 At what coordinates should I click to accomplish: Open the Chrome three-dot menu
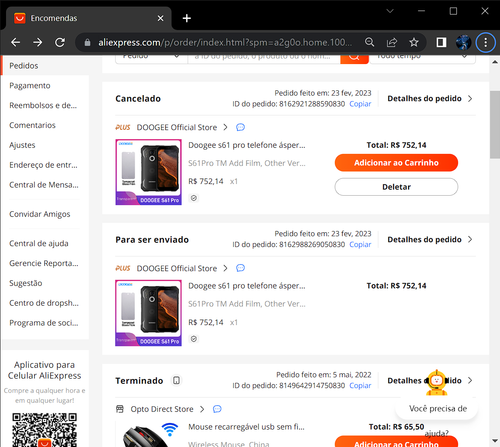[x=485, y=42]
